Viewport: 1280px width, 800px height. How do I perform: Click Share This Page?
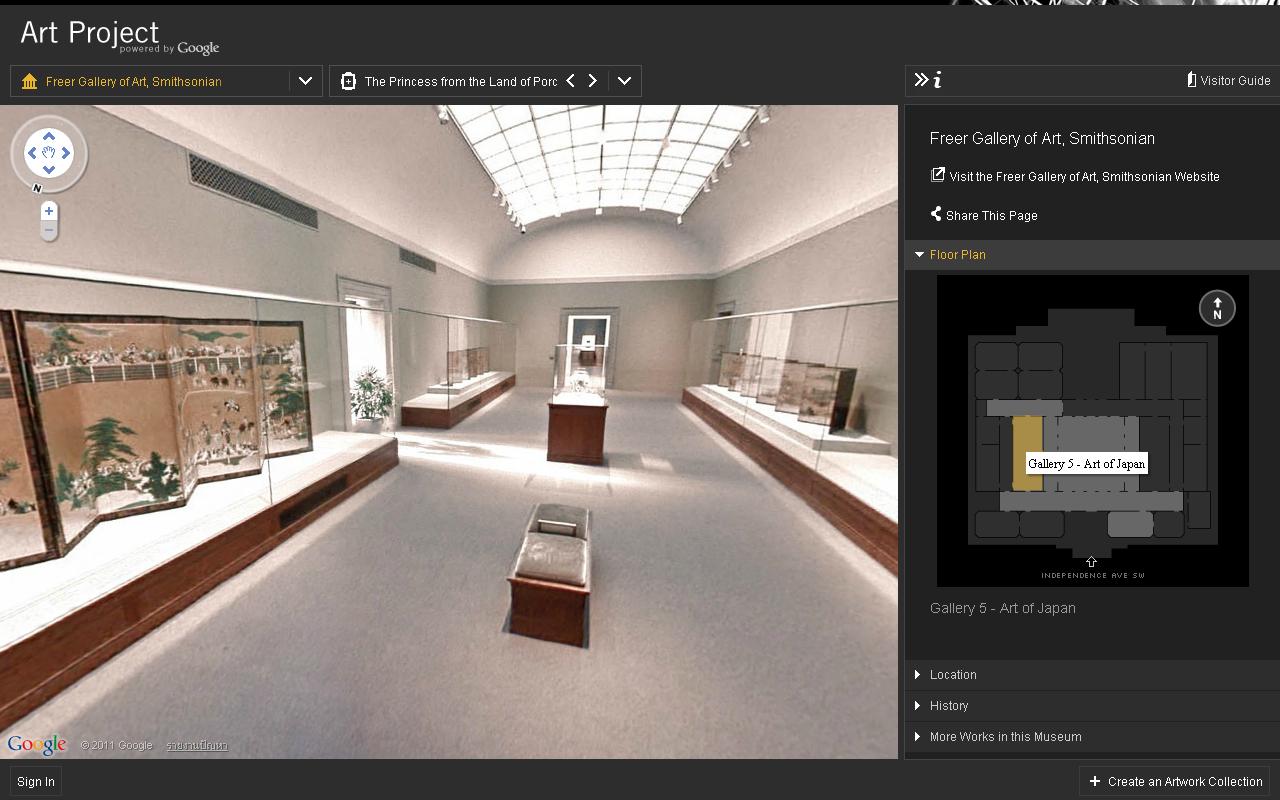pos(984,215)
